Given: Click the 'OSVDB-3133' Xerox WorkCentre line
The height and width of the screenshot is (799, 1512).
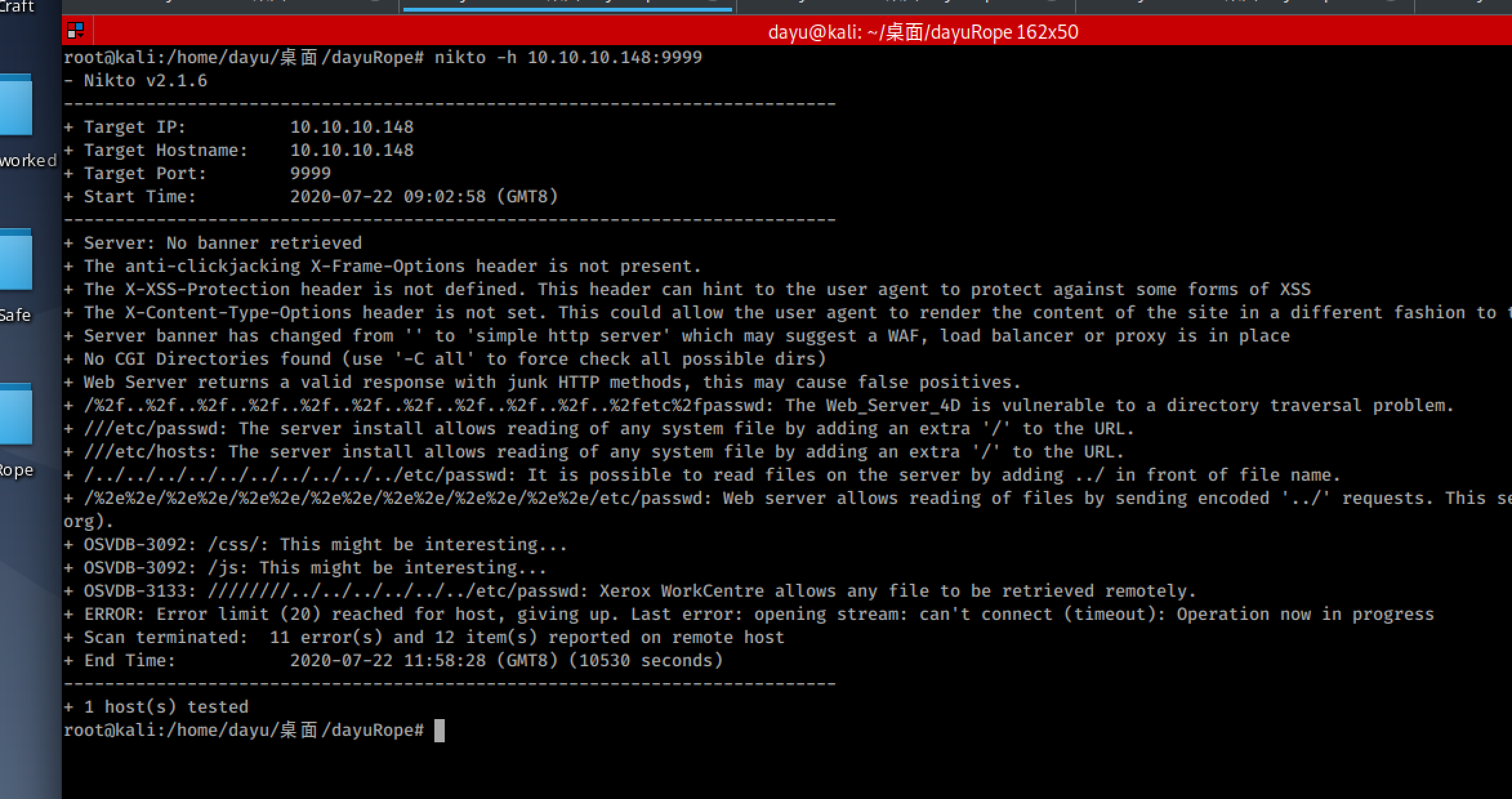Looking at the screenshot, I should [x=630, y=591].
